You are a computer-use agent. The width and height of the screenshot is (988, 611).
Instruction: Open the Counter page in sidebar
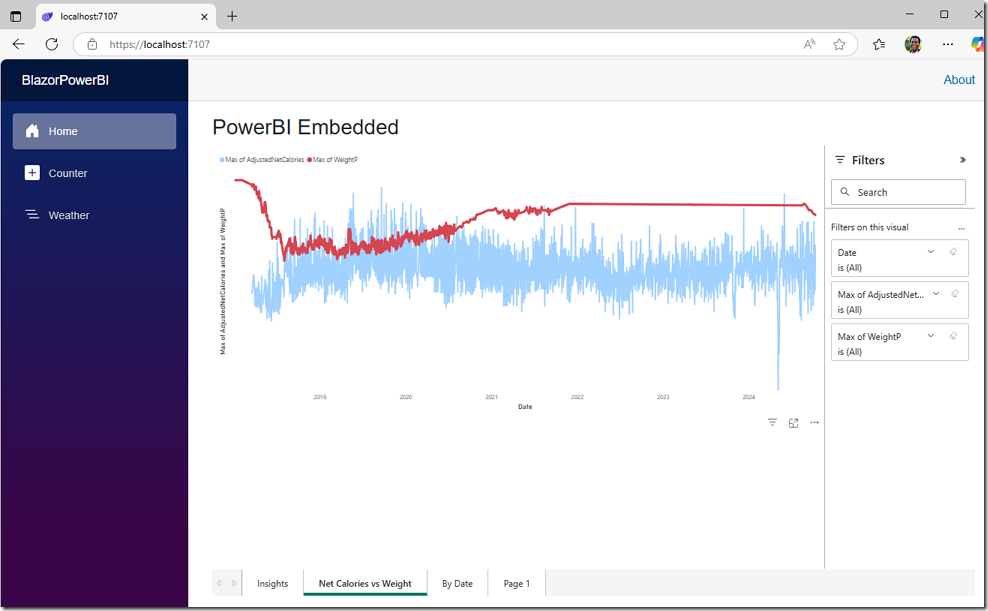[95, 173]
